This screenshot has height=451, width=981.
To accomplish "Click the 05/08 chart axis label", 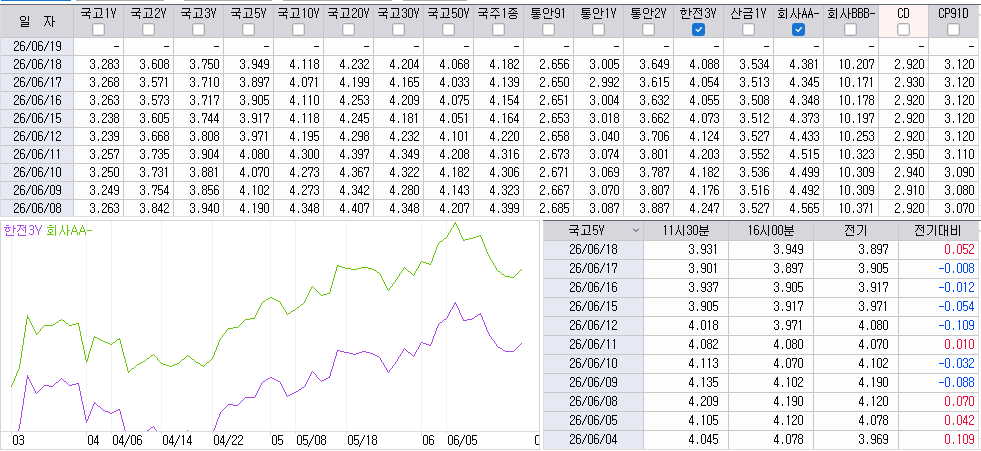I will pyautogui.click(x=312, y=440).
